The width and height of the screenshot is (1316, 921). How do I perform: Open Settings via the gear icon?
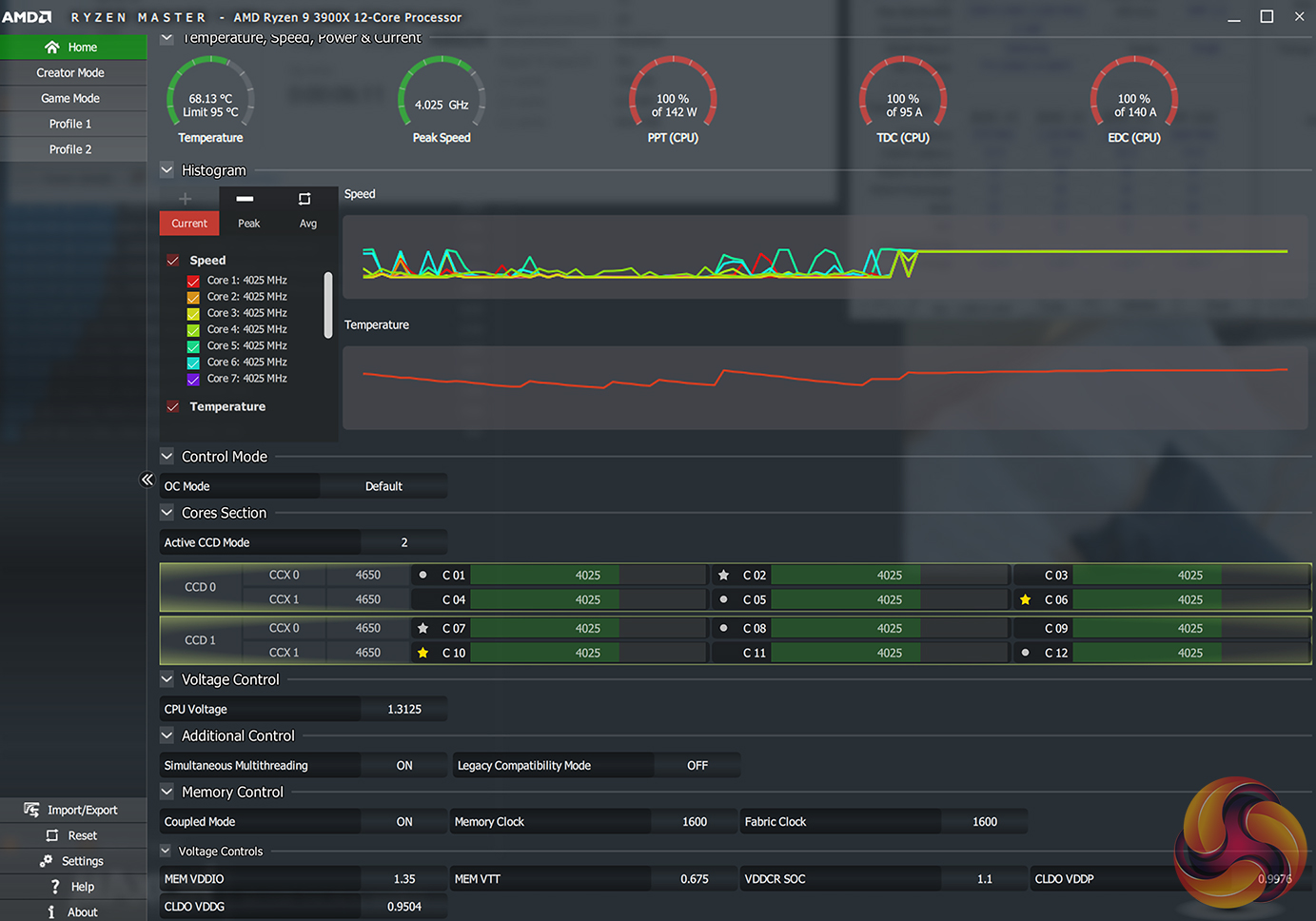46,861
